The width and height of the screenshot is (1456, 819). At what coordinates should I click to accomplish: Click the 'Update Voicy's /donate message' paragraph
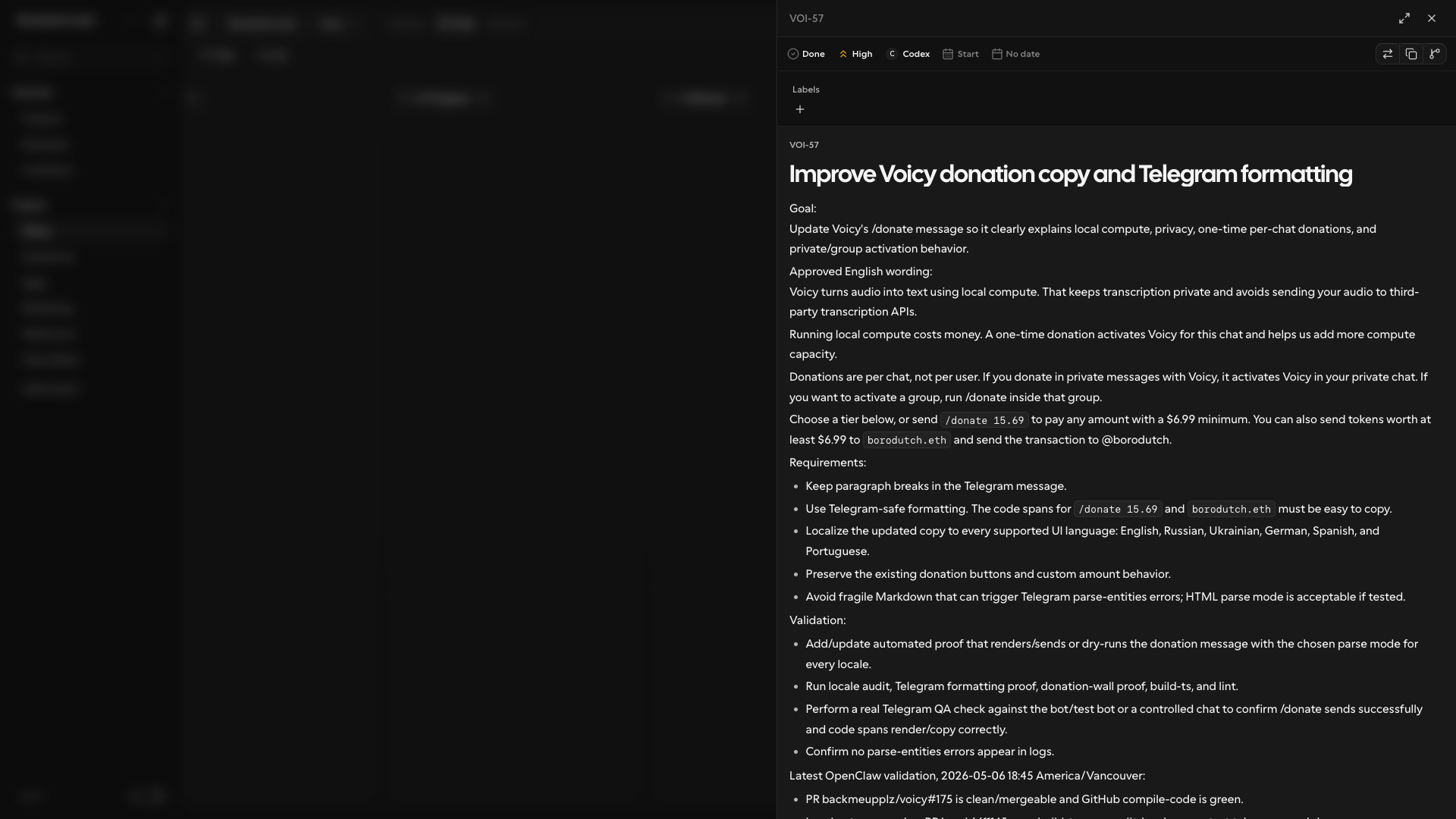point(1082,239)
